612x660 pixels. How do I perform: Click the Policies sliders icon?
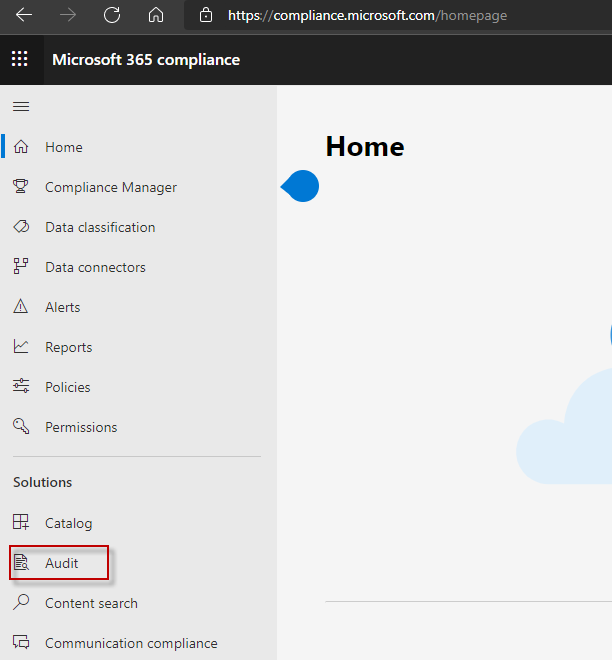(21, 386)
